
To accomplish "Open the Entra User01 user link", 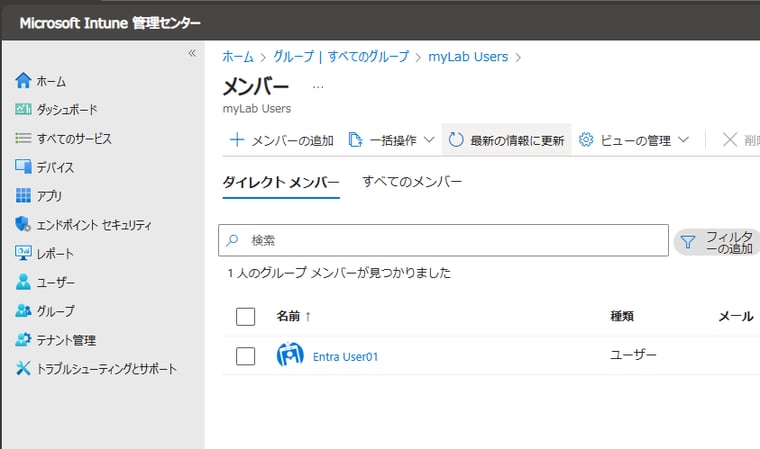I will (345, 357).
